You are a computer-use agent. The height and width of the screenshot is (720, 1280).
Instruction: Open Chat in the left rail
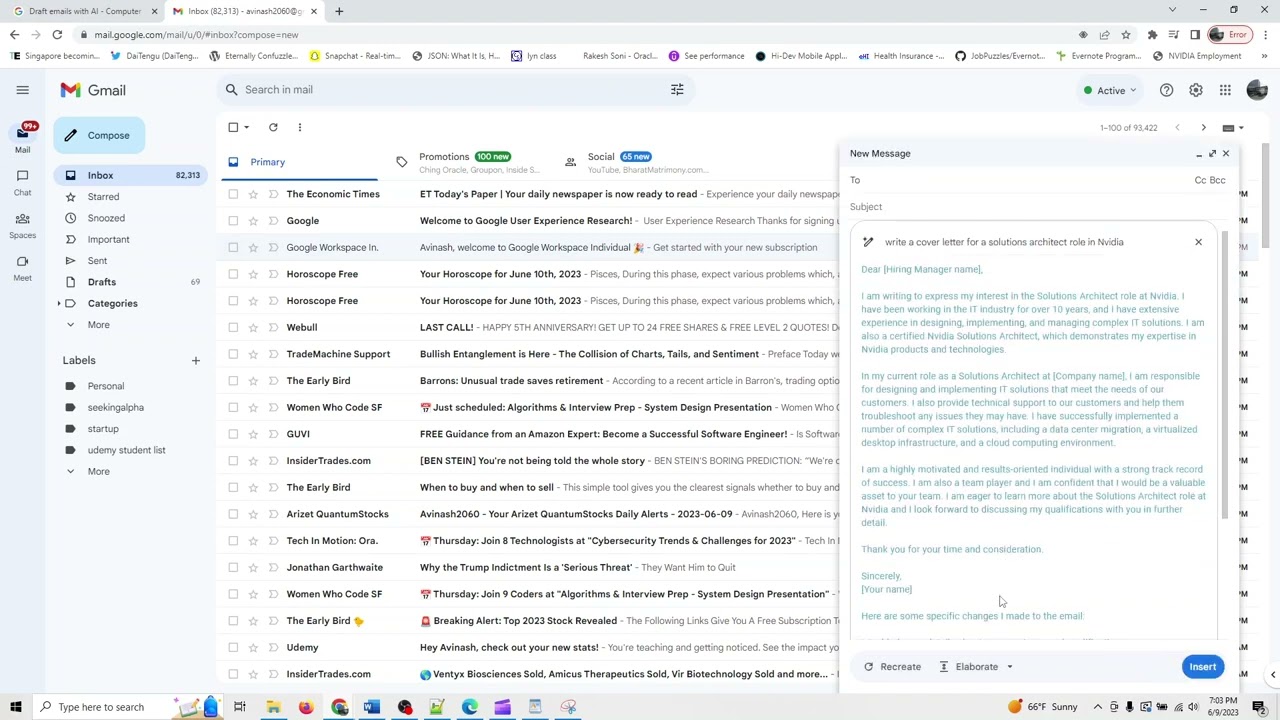point(22,181)
